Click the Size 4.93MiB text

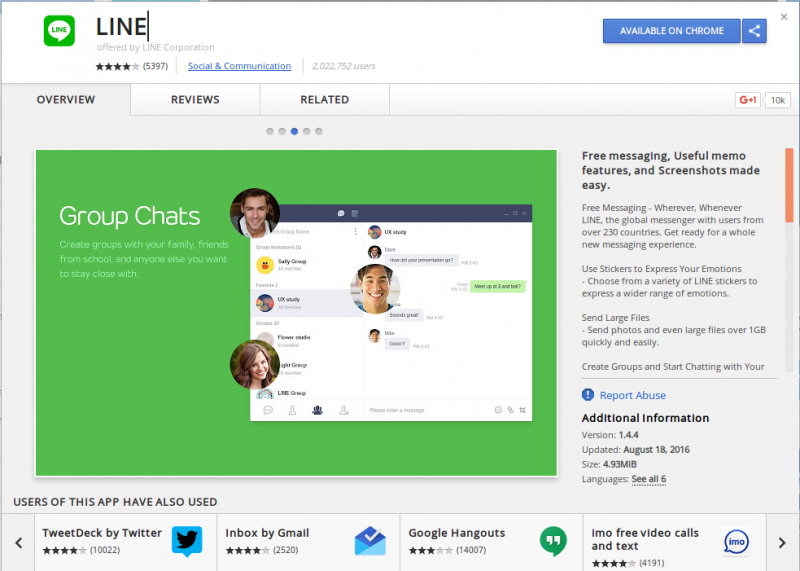click(x=609, y=464)
